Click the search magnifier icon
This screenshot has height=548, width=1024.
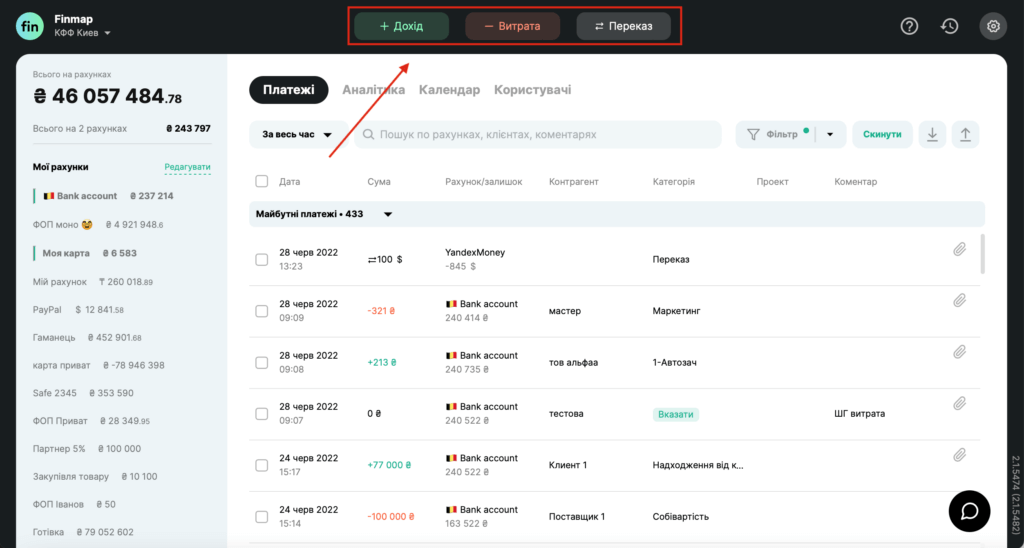click(x=368, y=135)
